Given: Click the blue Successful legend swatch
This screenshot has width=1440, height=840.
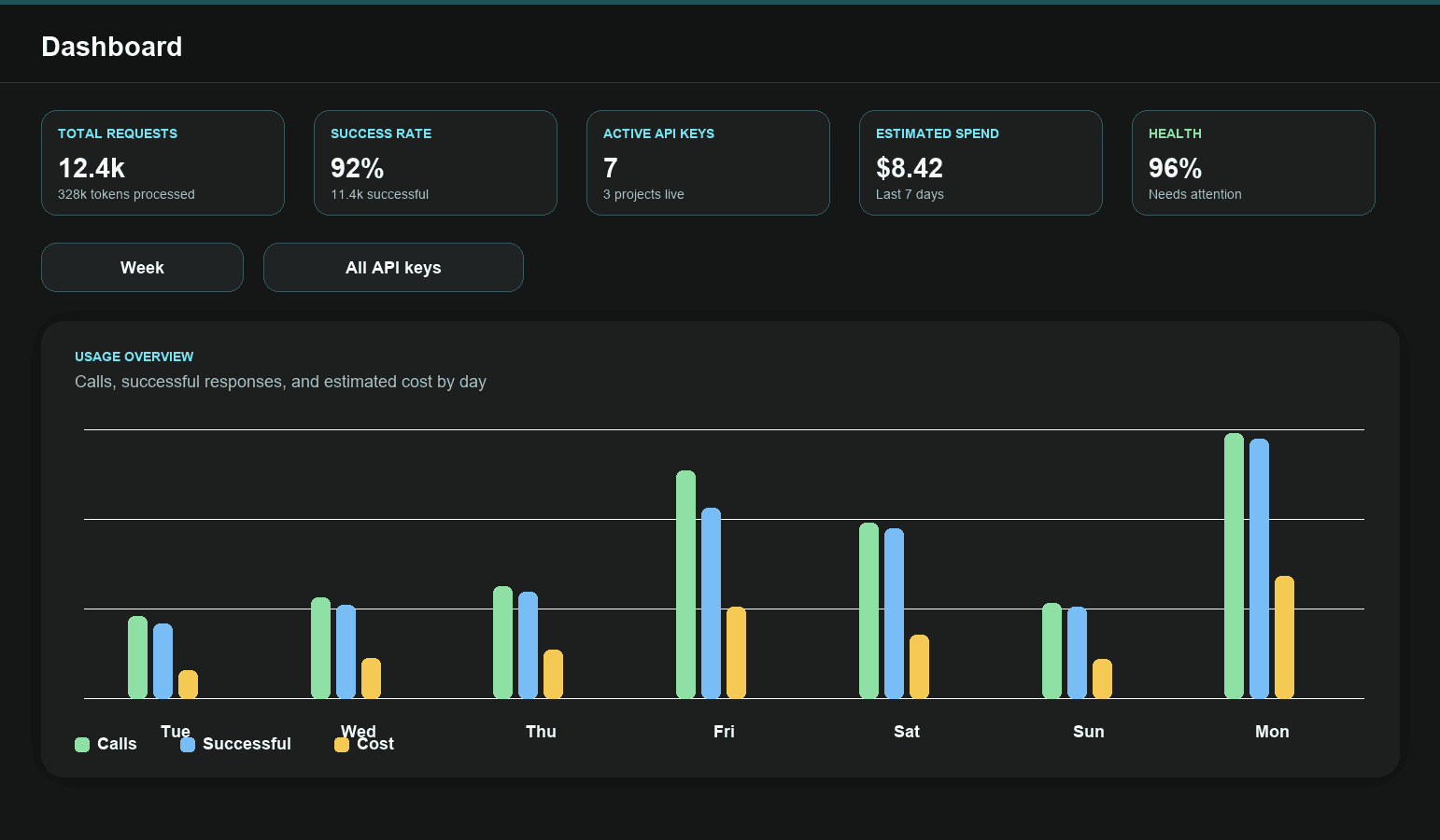Looking at the screenshot, I should click(188, 745).
